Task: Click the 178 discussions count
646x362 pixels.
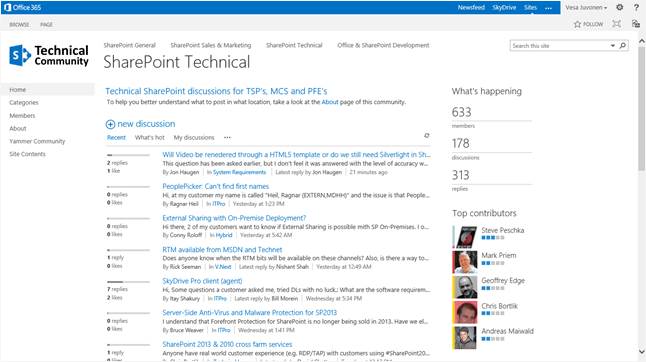Action: 461,143
